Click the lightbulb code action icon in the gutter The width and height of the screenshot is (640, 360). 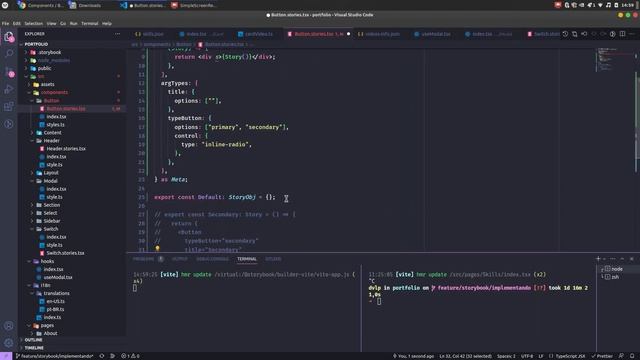(x=157, y=248)
